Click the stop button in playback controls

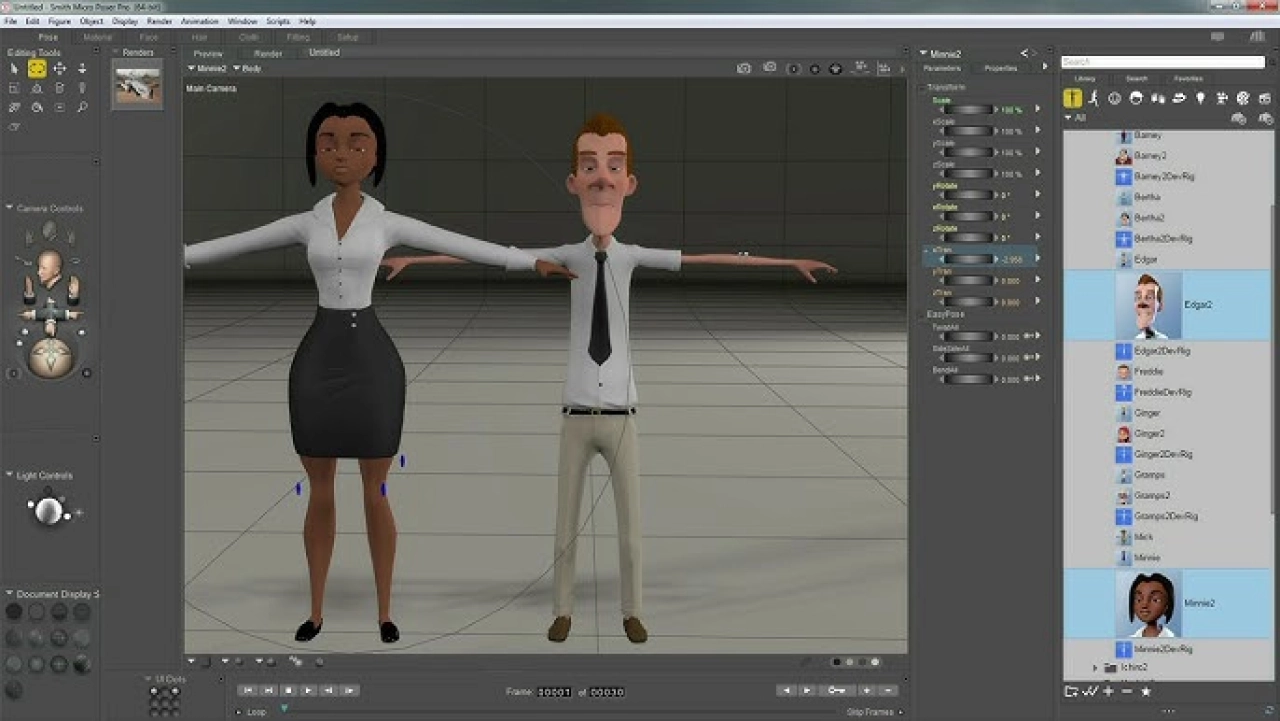[x=288, y=690]
